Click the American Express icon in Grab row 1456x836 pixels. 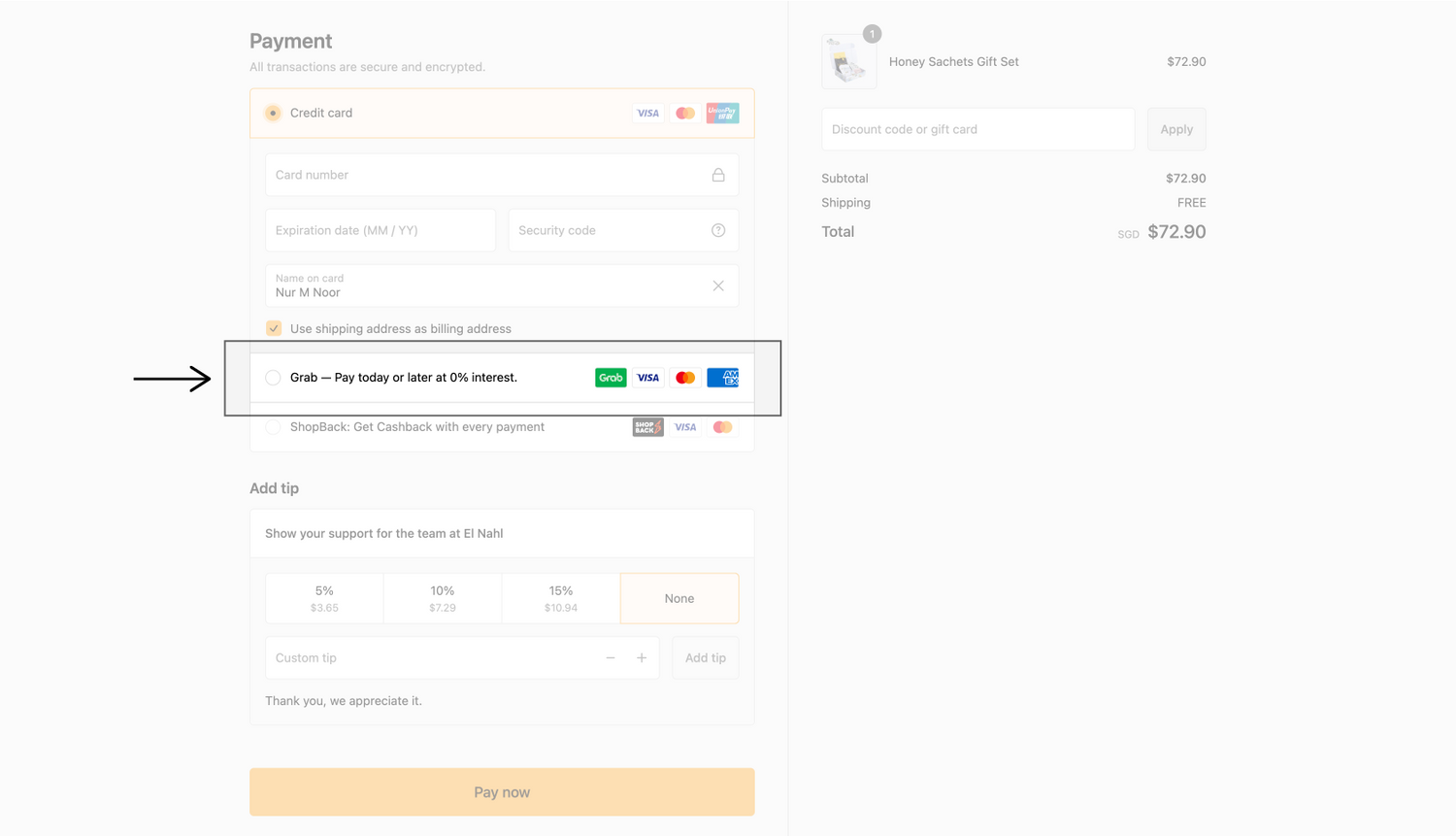722,378
